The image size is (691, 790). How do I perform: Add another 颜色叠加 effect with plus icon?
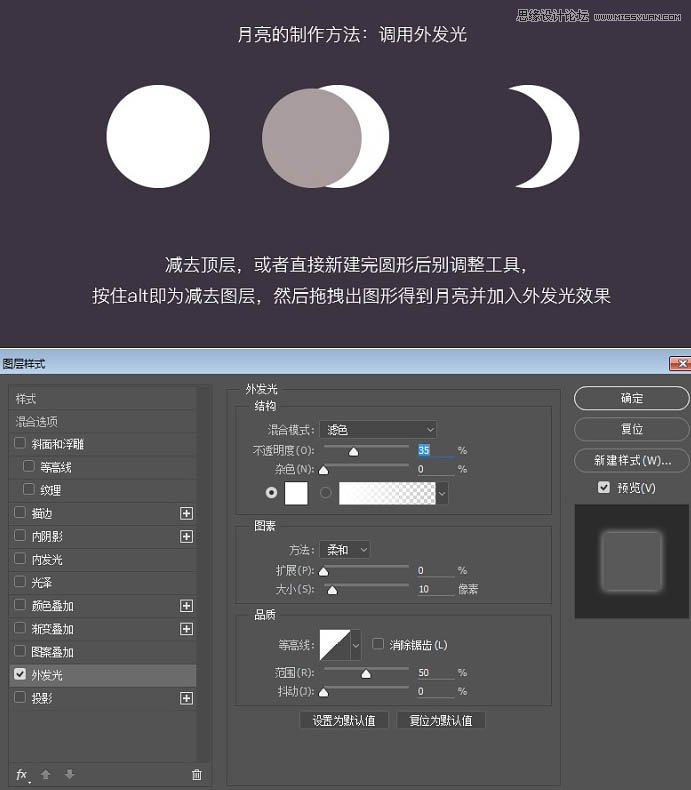(186, 606)
